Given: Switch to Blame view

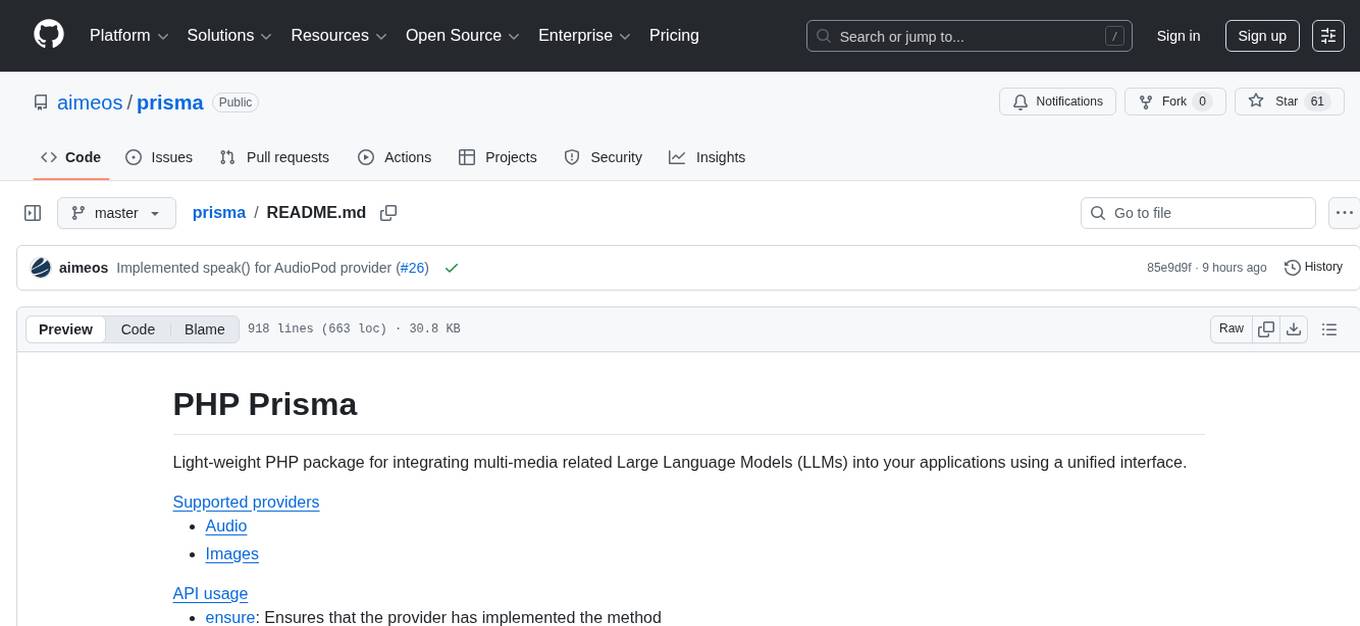Looking at the screenshot, I should (x=204, y=329).
